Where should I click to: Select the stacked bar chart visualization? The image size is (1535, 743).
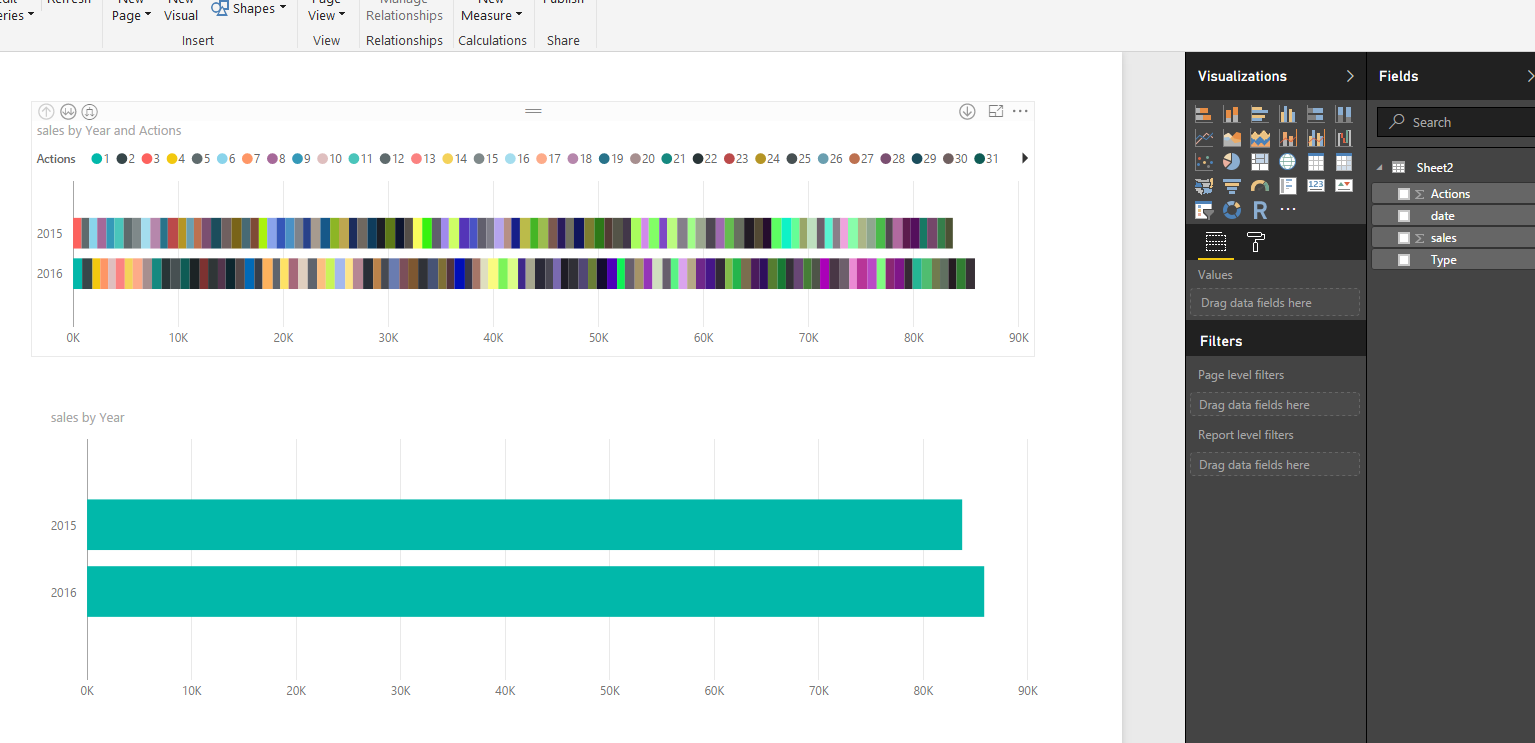[x=1204, y=114]
